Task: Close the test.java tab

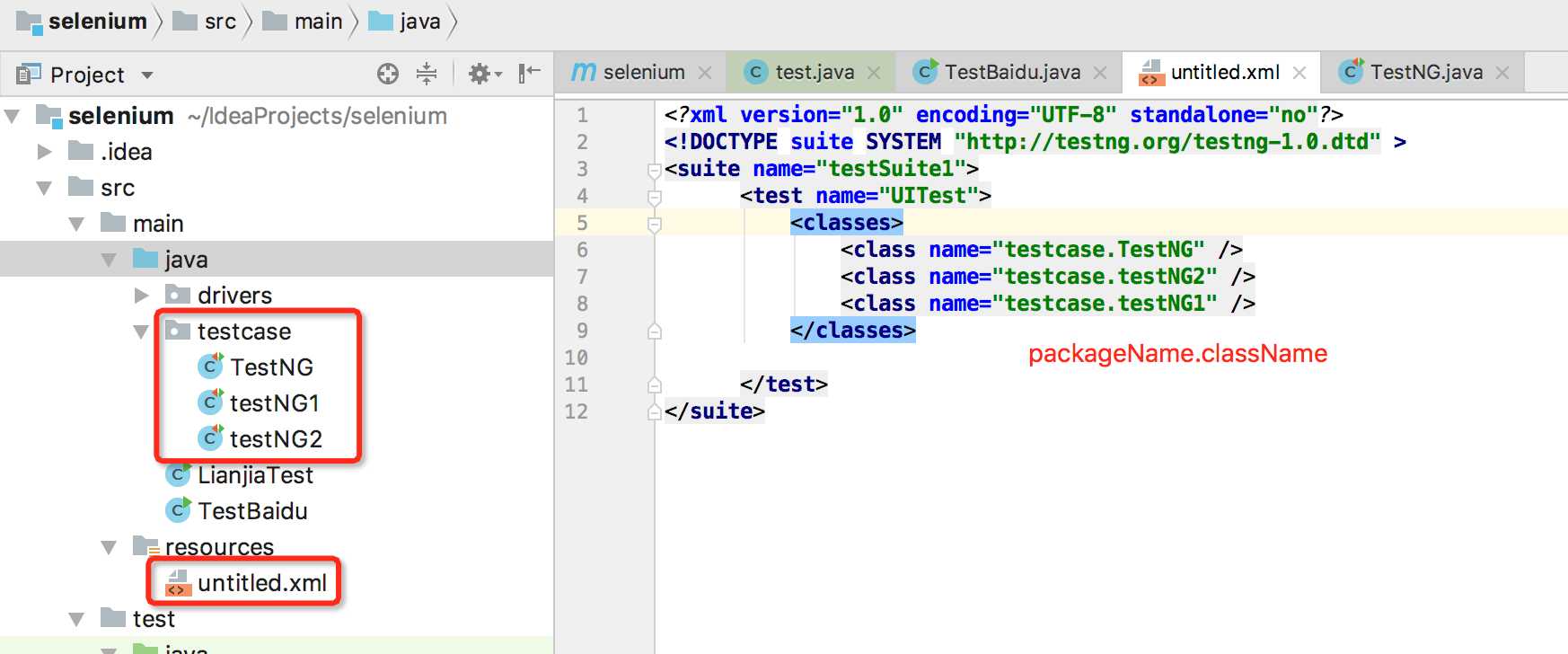Action: pos(874,73)
